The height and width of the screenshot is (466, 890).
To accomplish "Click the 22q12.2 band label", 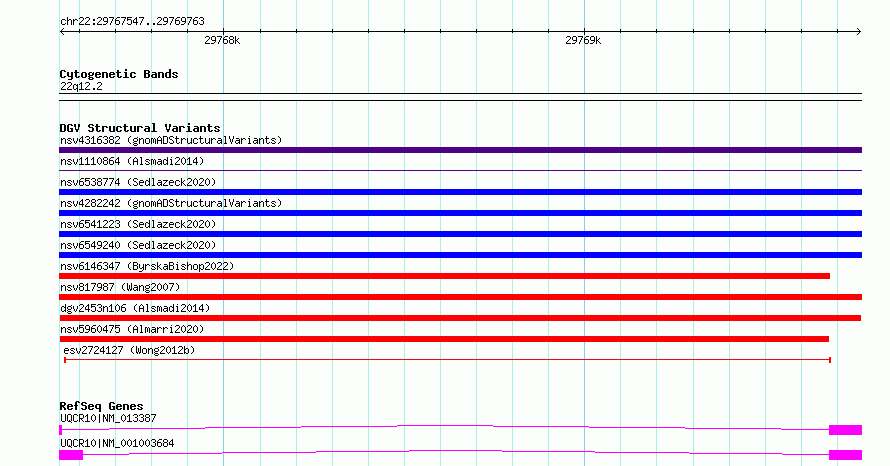I will (81, 86).
